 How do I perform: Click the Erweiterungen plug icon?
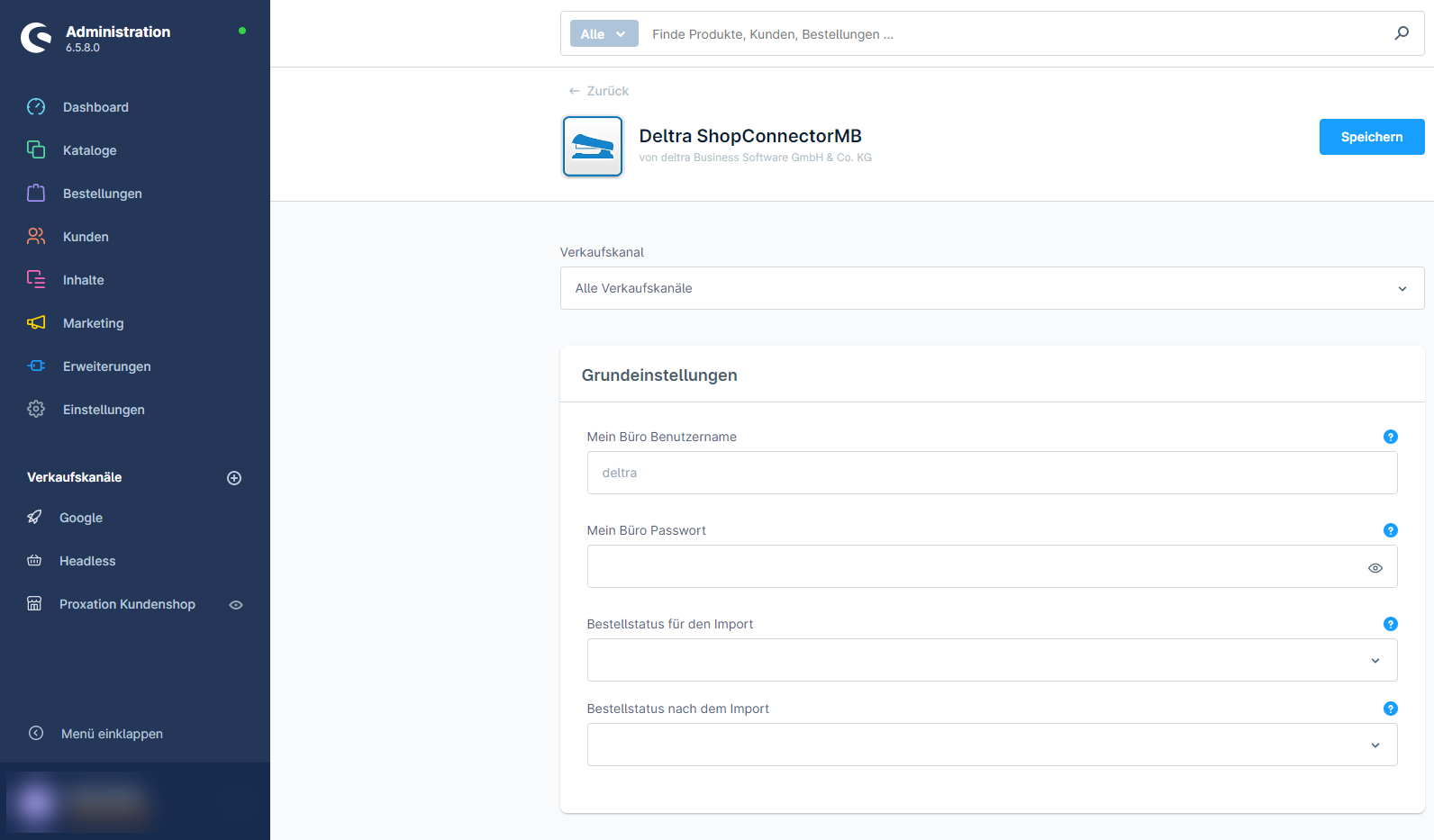point(36,366)
